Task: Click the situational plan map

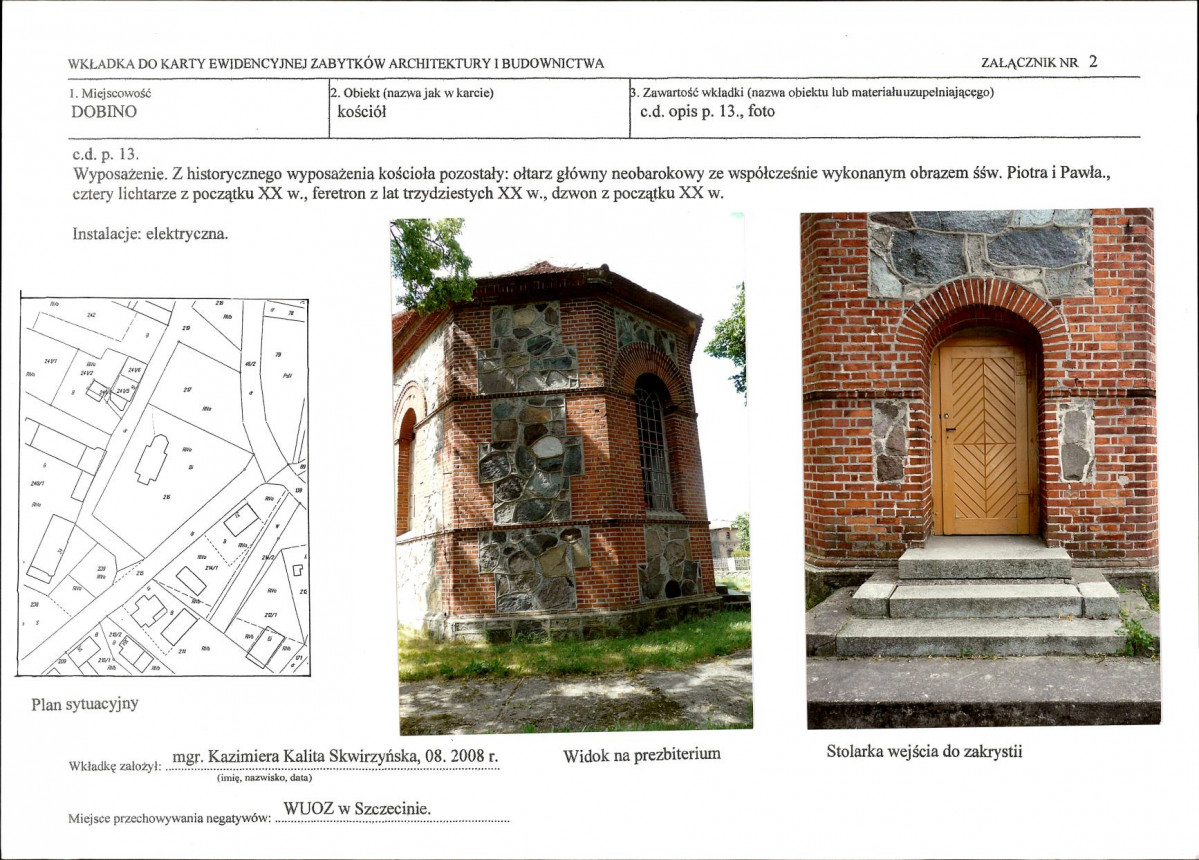Action: 163,485
